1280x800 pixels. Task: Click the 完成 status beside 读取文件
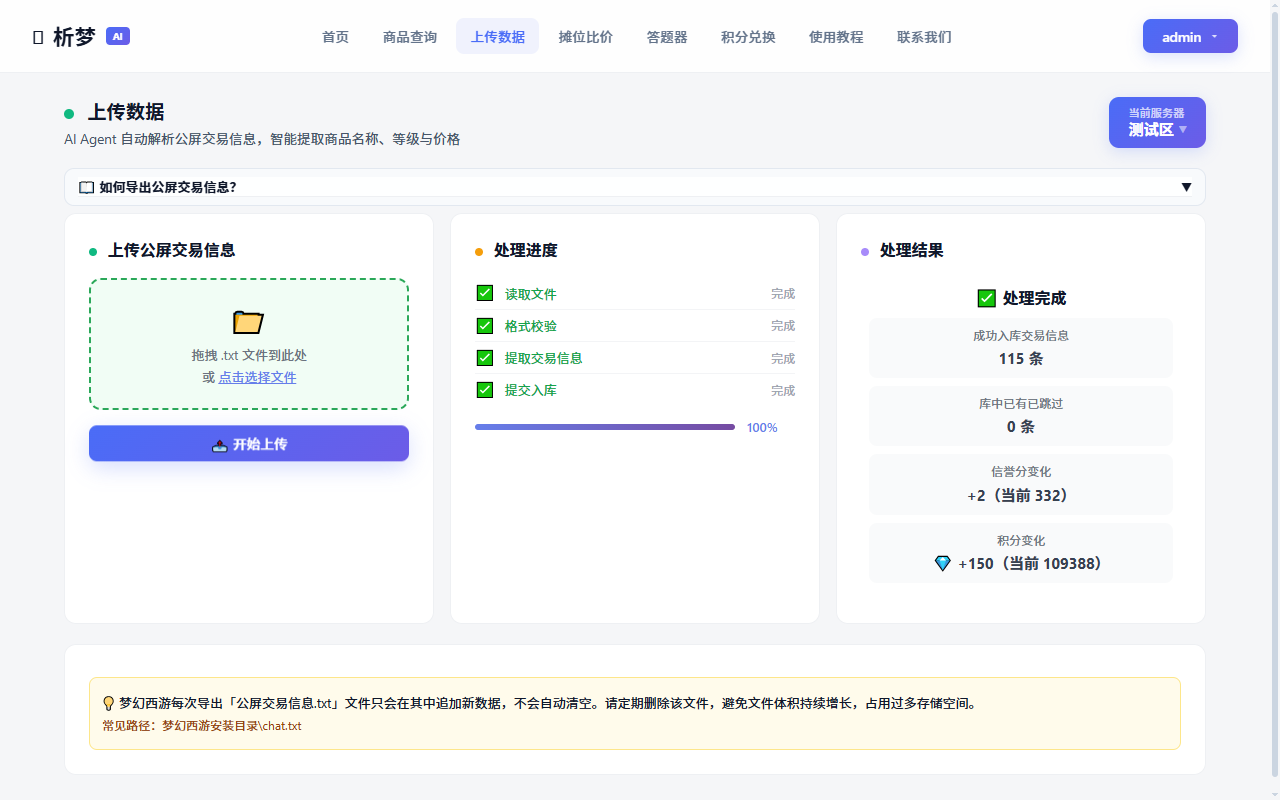pos(783,294)
